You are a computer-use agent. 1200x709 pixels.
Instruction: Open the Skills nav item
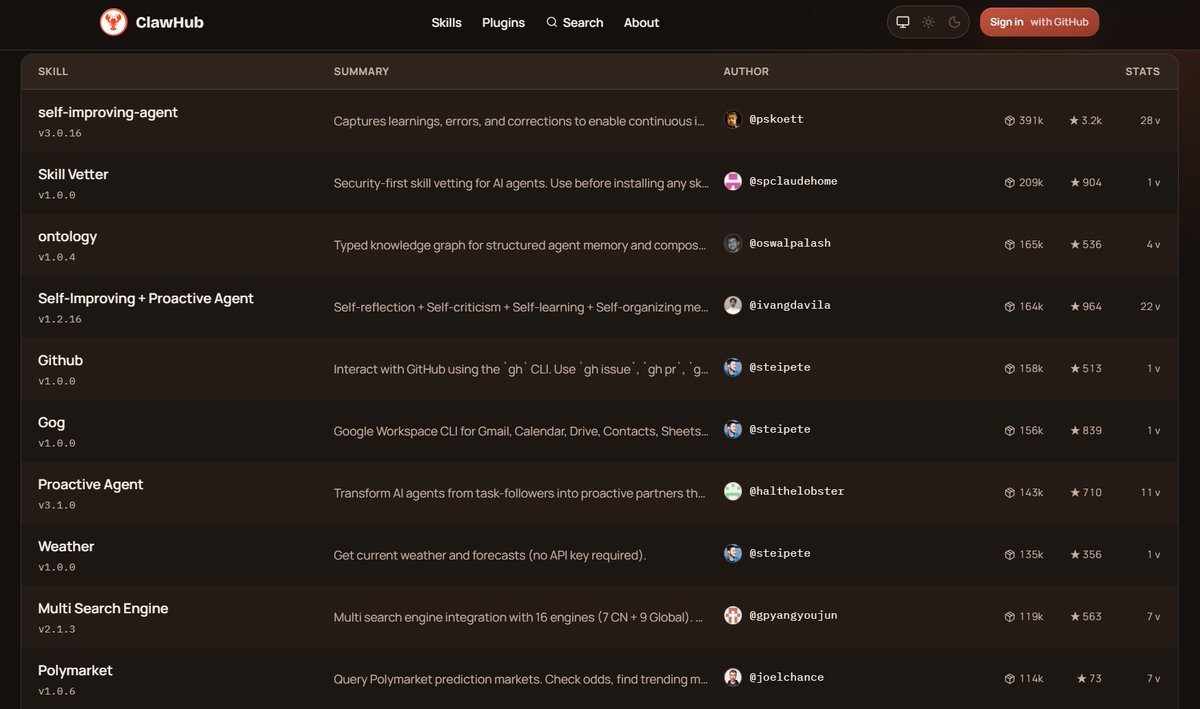point(446,22)
